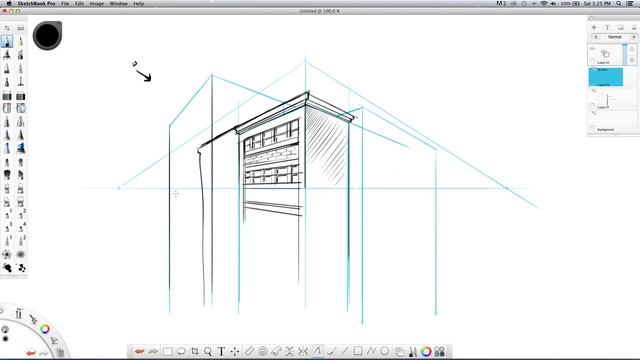This screenshot has height=360, width=640.
Task: Toggle the Ruler guide
Action: [x=249, y=351]
